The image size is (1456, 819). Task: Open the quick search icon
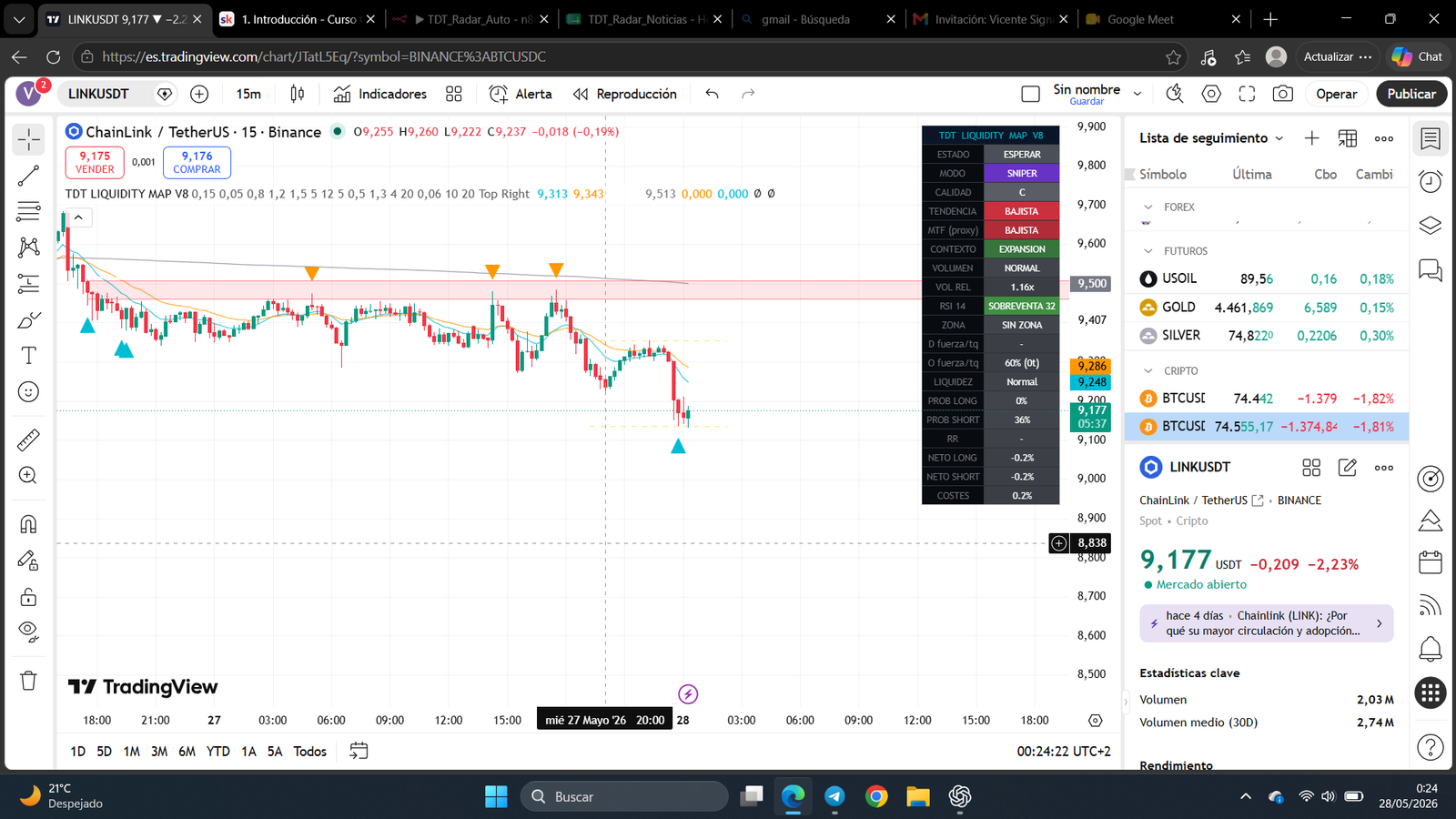(x=1175, y=94)
